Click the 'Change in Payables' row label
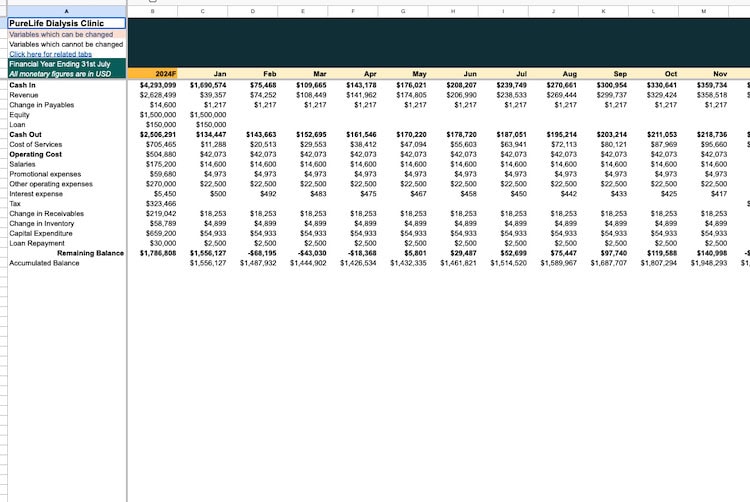The height and width of the screenshot is (502, 750). [x=42, y=105]
